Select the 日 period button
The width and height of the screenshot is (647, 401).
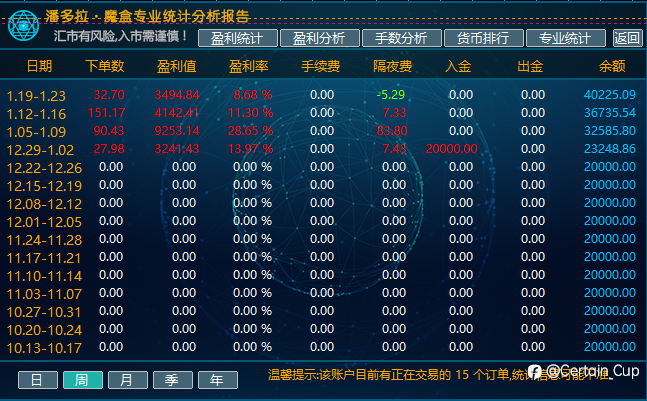coord(38,380)
